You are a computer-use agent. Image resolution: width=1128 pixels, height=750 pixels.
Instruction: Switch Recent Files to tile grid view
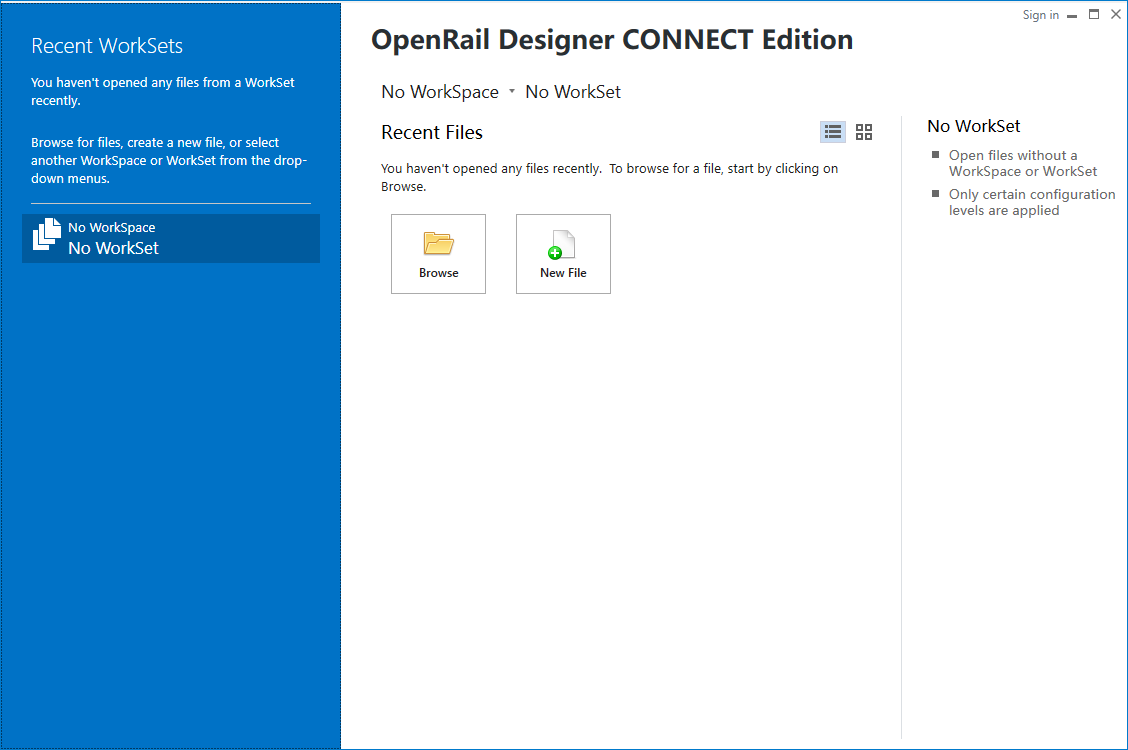coord(864,132)
